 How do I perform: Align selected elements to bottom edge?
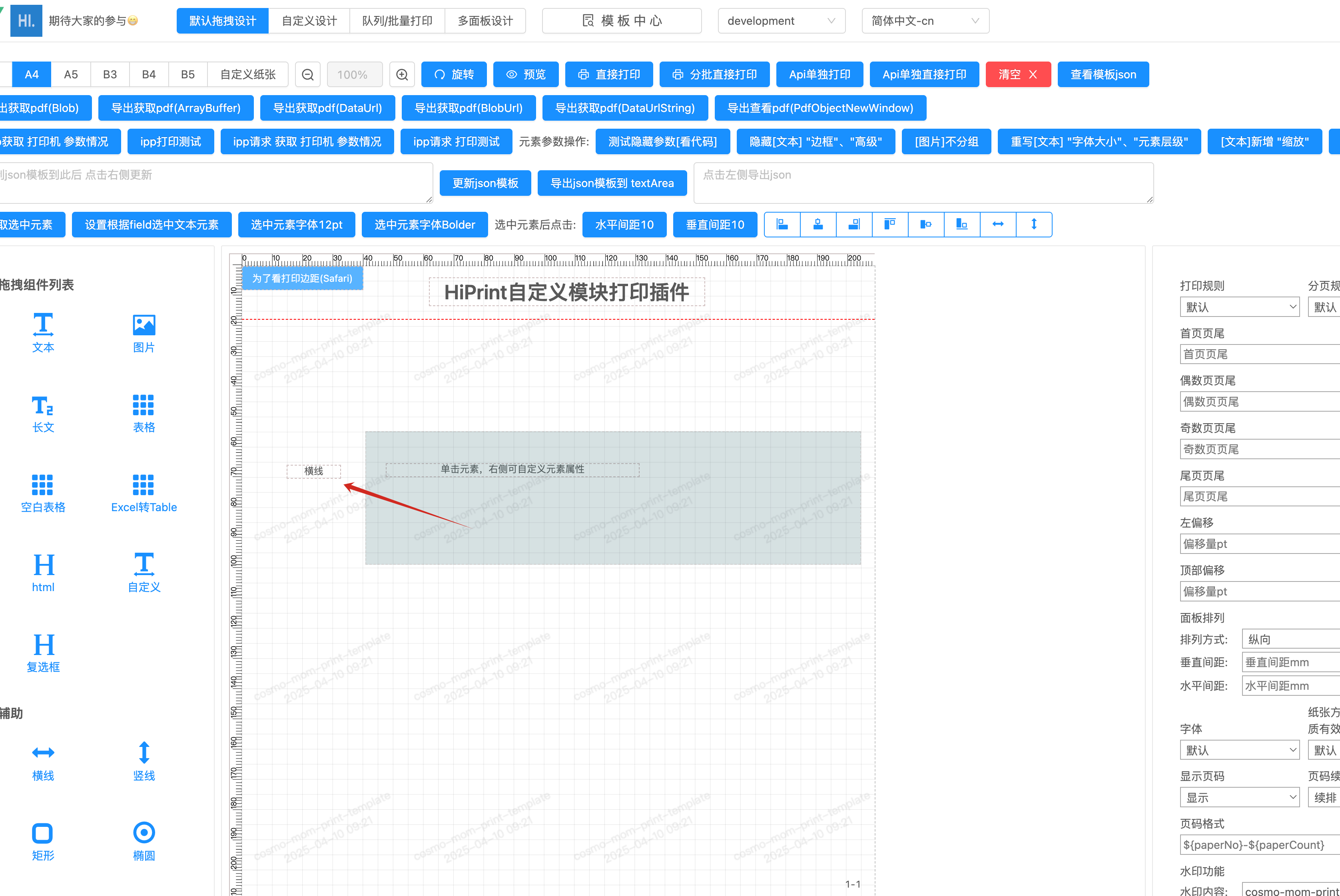(962, 224)
